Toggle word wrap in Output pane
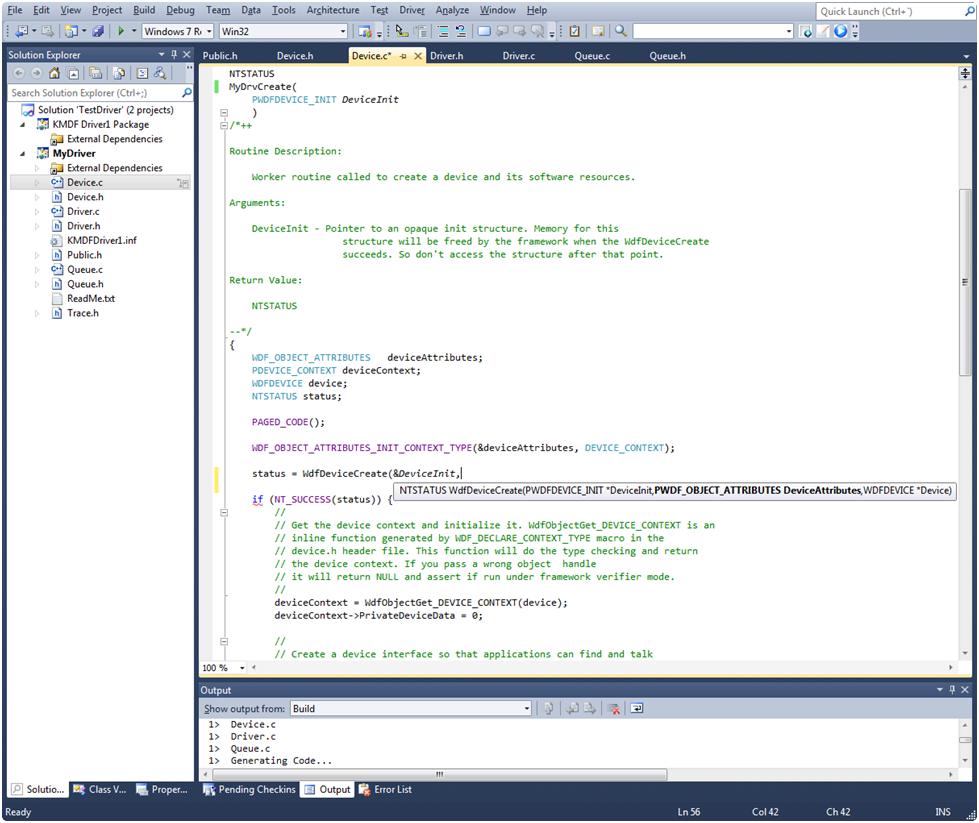Image resolution: width=979 pixels, height=823 pixels. (x=637, y=709)
